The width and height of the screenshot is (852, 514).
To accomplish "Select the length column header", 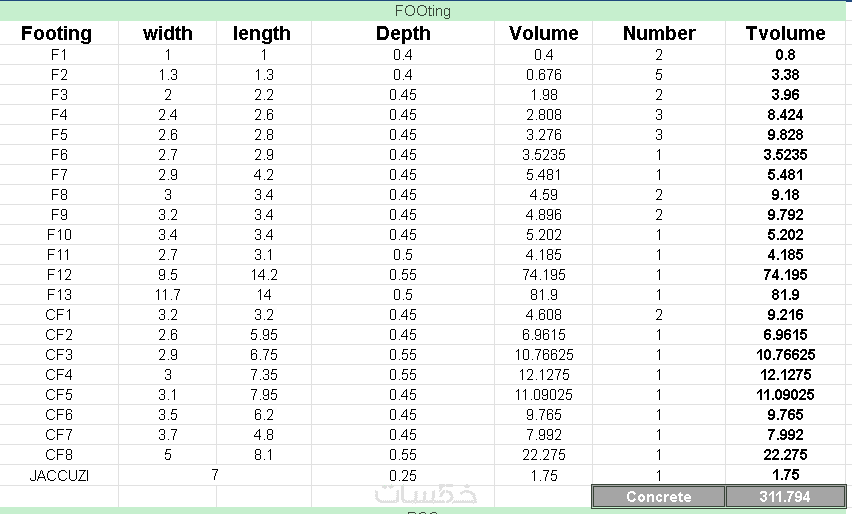I will pos(262,33).
